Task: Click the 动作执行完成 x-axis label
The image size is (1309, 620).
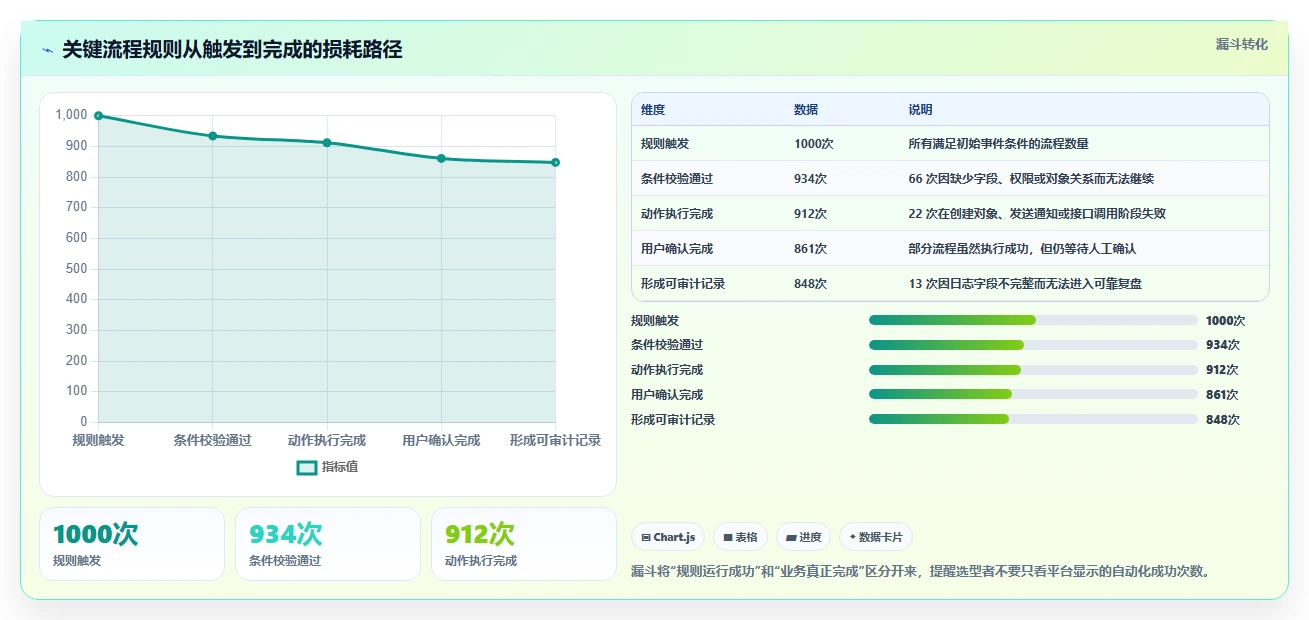Action: [327, 440]
